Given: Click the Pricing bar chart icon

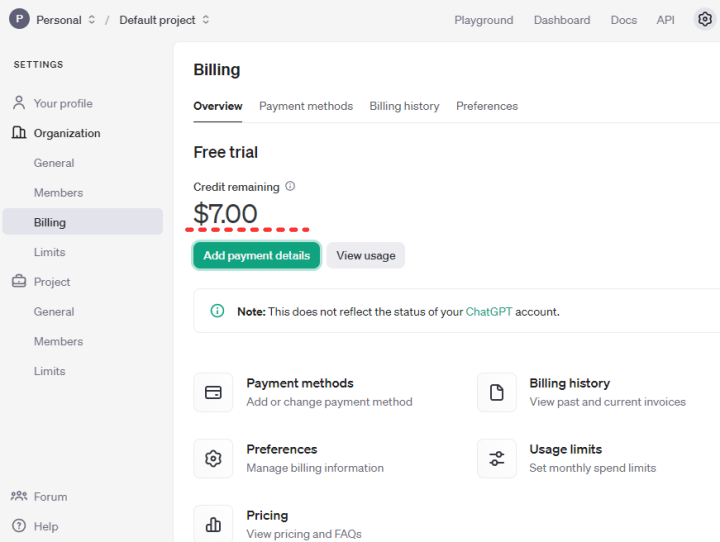Looking at the screenshot, I should (x=213, y=524).
